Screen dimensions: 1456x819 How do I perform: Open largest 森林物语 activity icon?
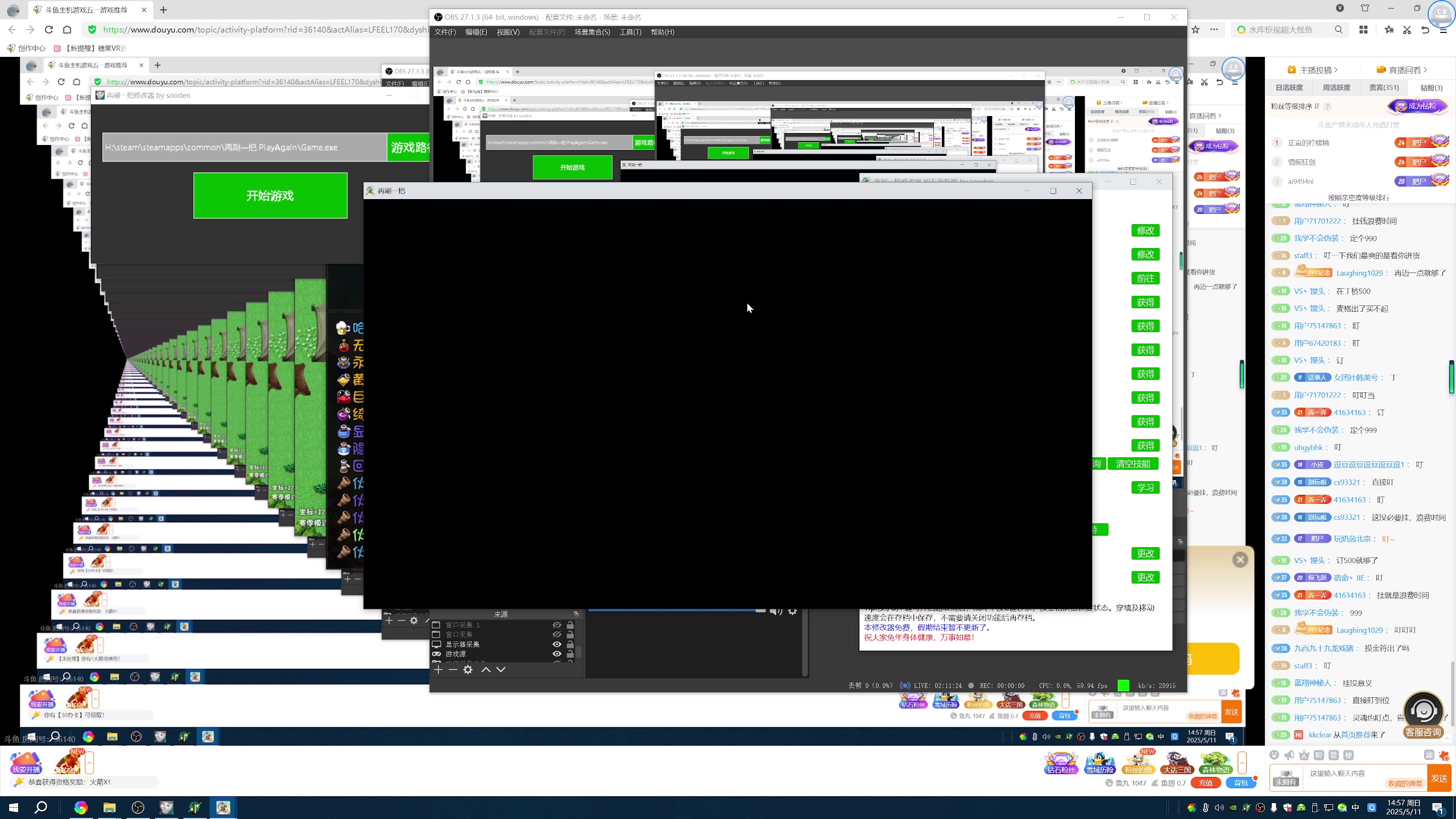coord(1215,763)
